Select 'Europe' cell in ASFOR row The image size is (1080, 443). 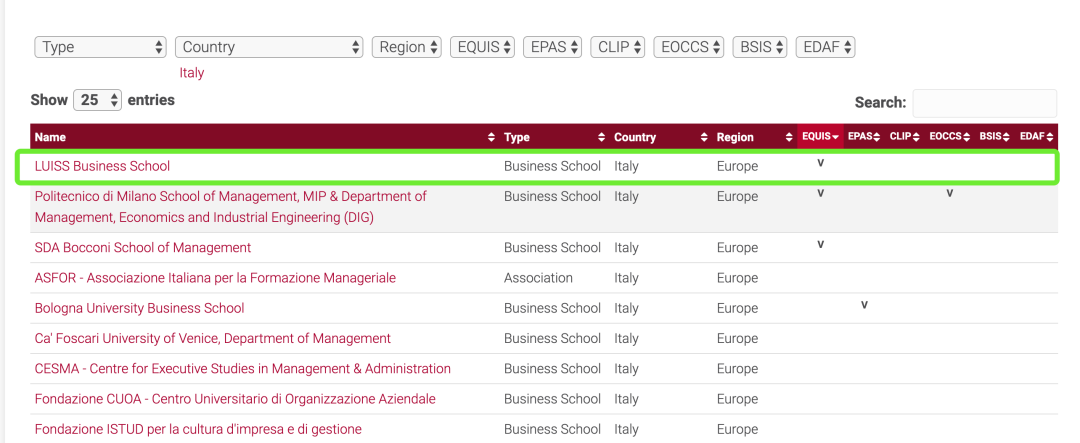pyautogui.click(x=737, y=278)
